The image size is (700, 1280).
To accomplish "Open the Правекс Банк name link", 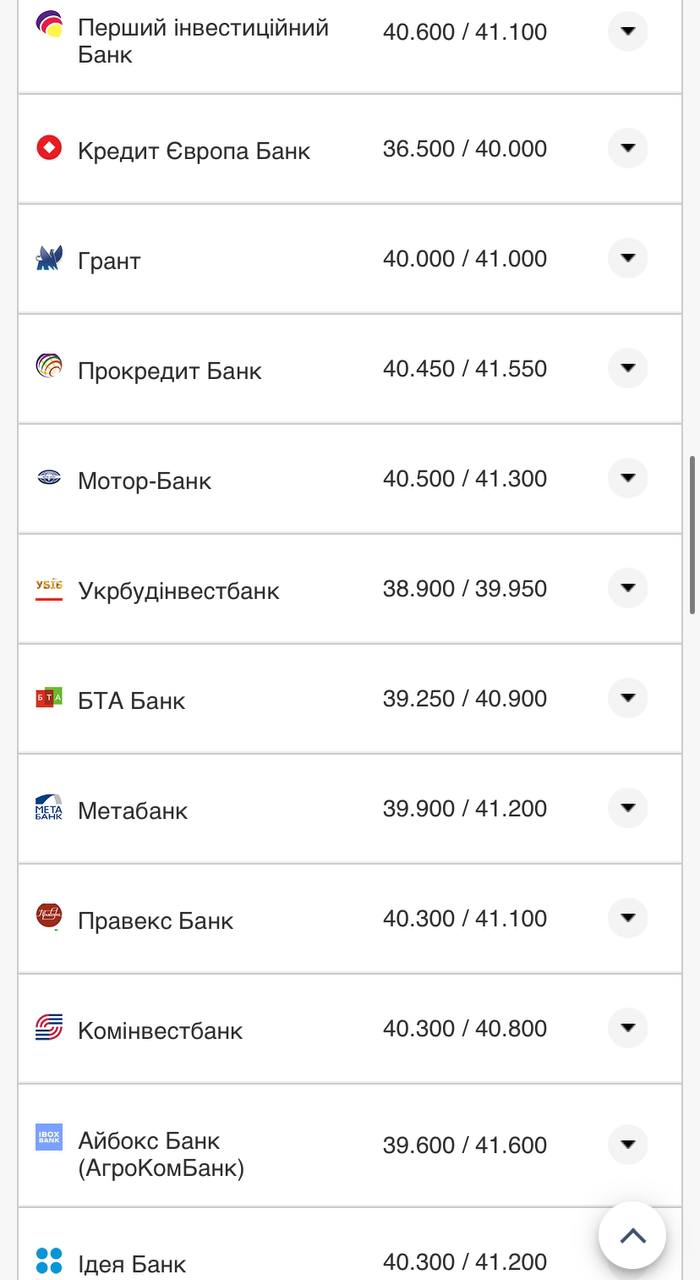I will coord(155,921).
